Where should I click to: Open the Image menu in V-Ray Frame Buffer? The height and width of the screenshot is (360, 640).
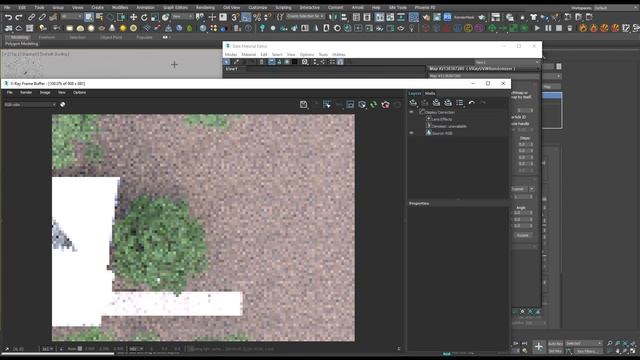coord(44,93)
